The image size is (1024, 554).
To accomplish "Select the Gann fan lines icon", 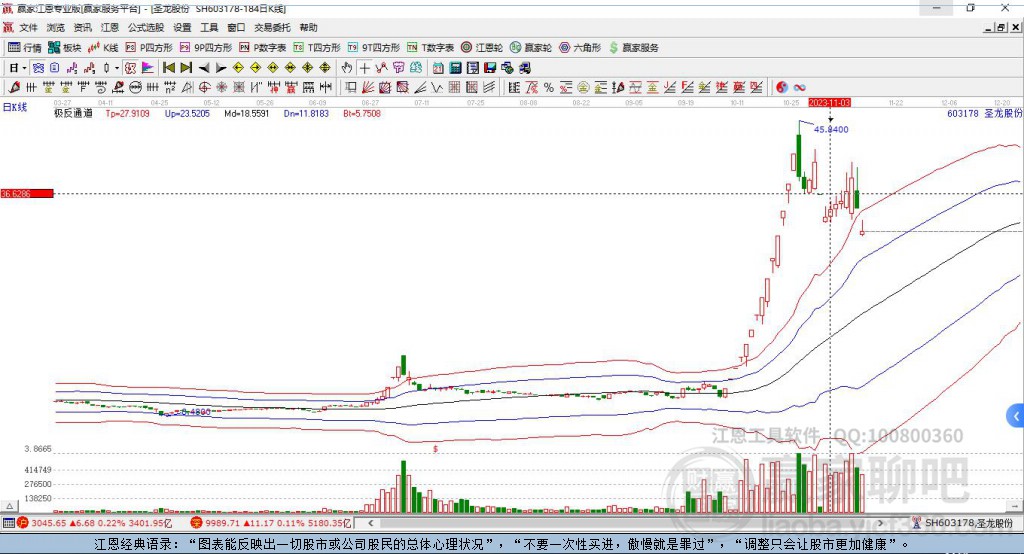I will [368, 87].
